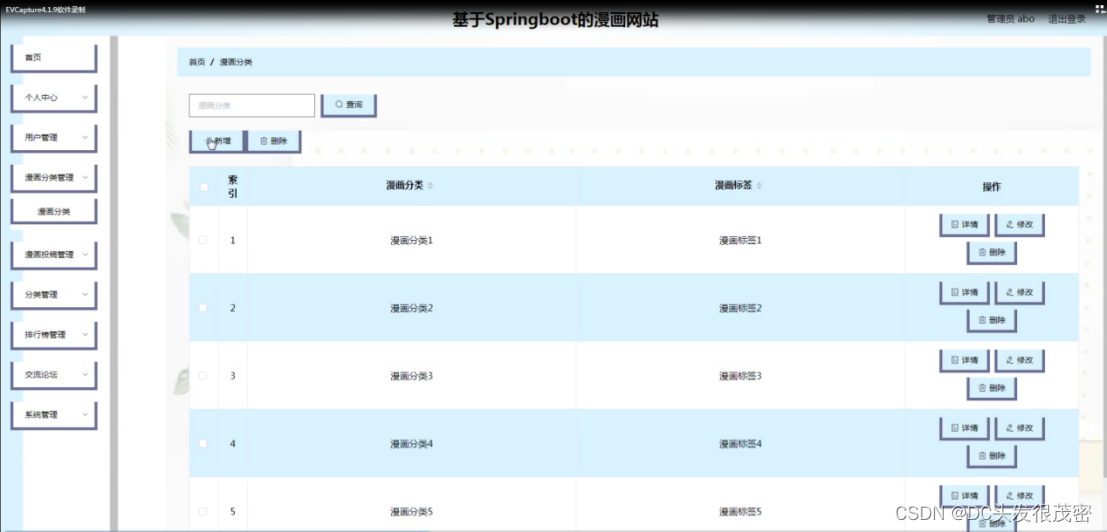Viewport: 1107px width, 532px height.
Task: Click 修改 for the 漫画分类2 row
Action: 1019,293
